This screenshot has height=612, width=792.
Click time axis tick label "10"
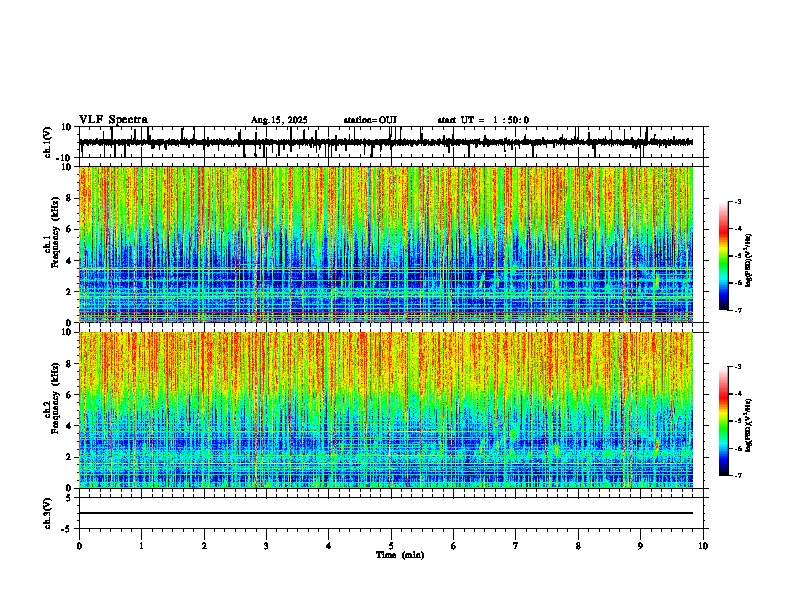pos(703,546)
